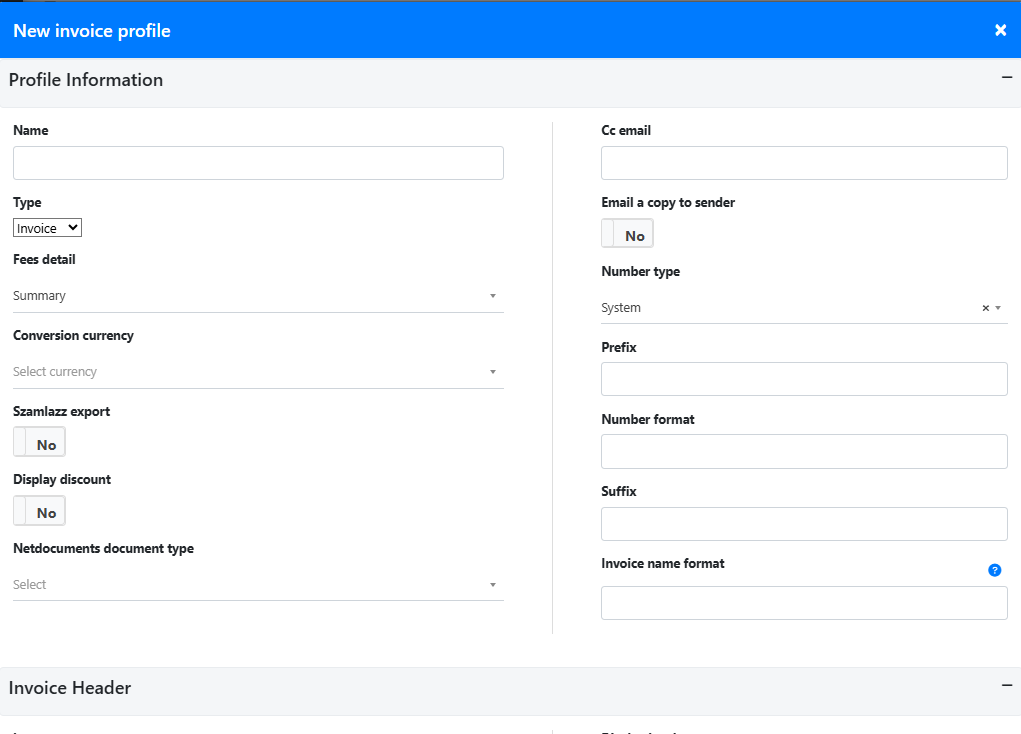Close the New invoice profile dialog

(1000, 30)
